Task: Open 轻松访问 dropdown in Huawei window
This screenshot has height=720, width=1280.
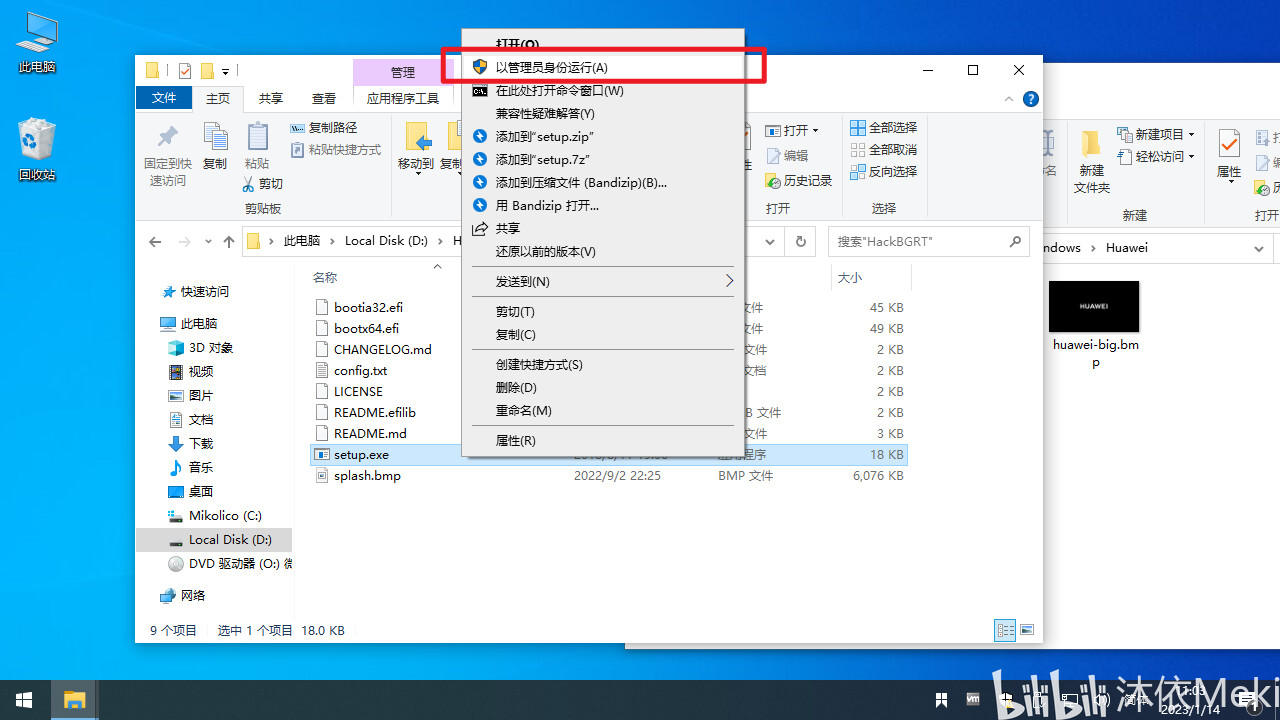Action: pyautogui.click(x=1156, y=156)
